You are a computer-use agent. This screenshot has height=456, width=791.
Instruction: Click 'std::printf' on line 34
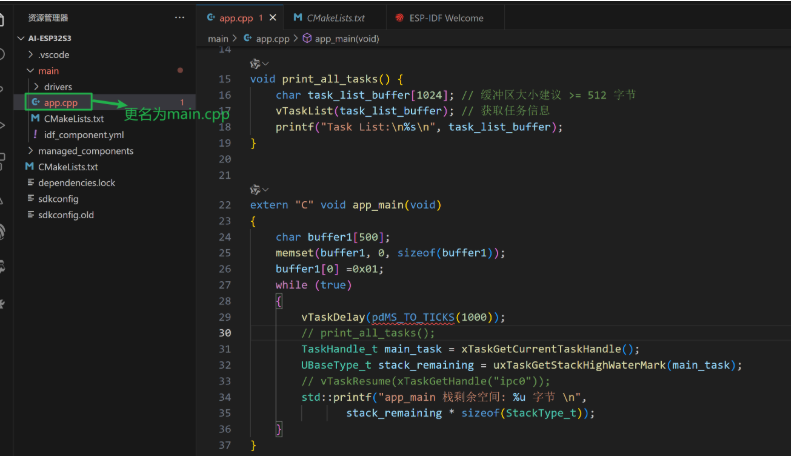click(x=336, y=397)
